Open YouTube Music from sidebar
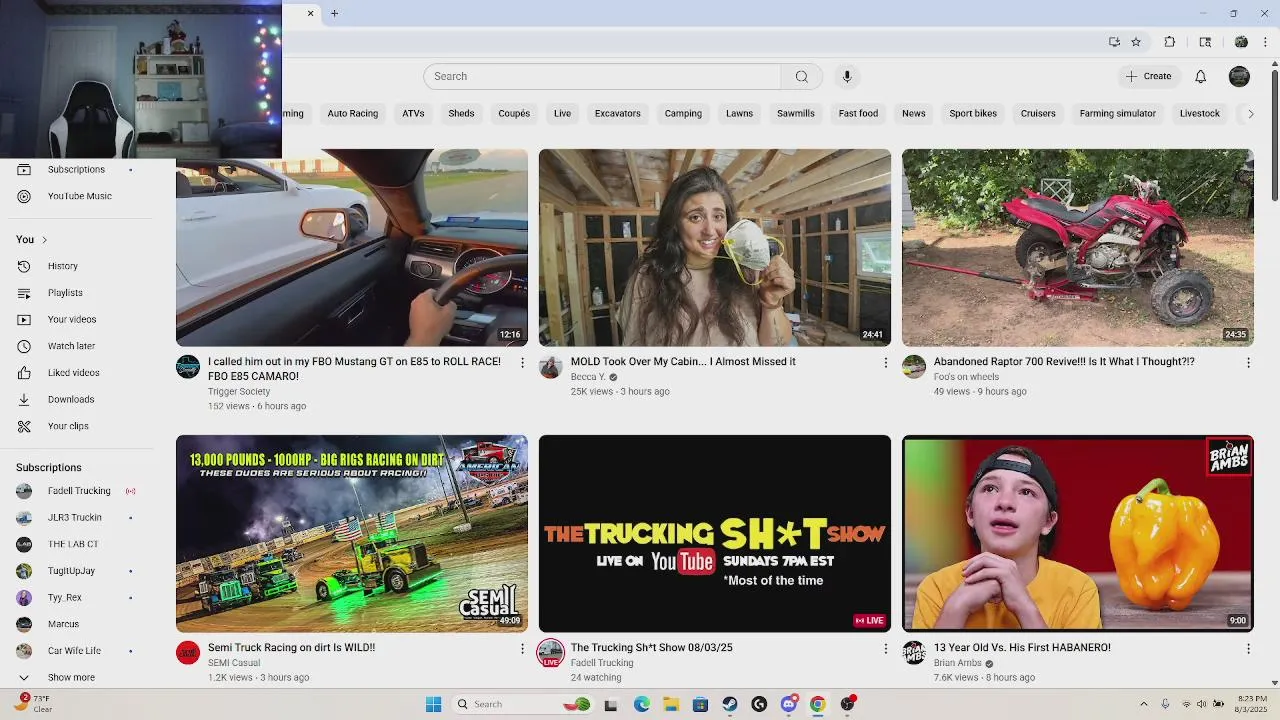Screen dimensions: 1280x720 tap(79, 196)
